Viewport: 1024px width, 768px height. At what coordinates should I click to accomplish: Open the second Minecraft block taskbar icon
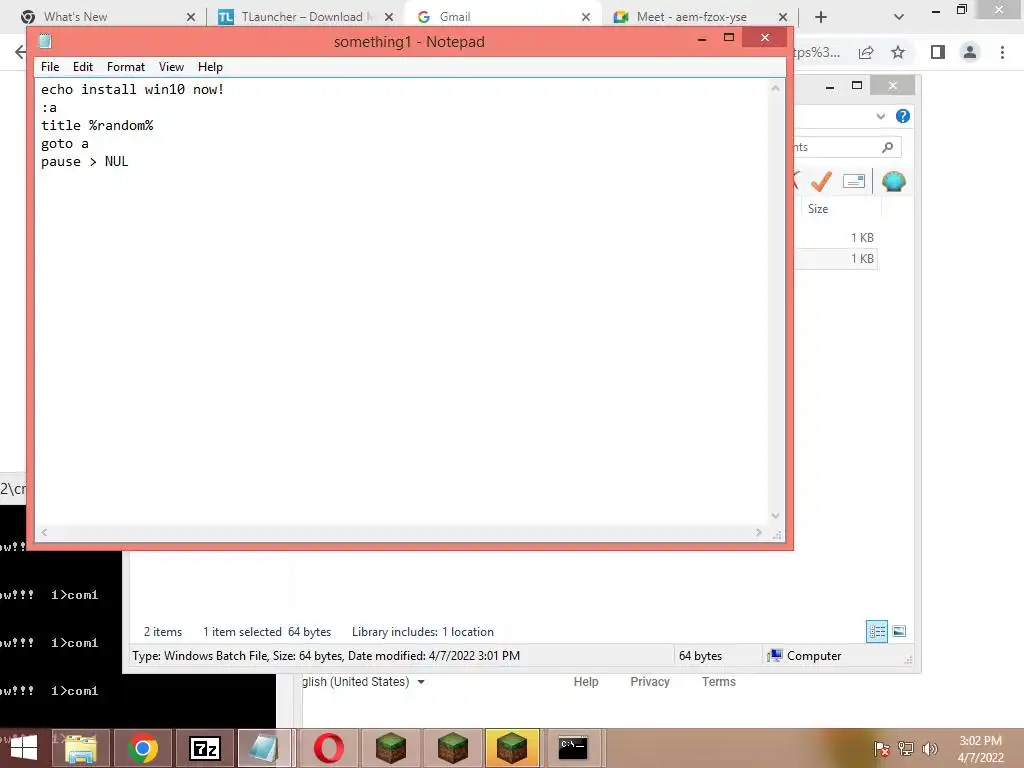[x=453, y=748]
